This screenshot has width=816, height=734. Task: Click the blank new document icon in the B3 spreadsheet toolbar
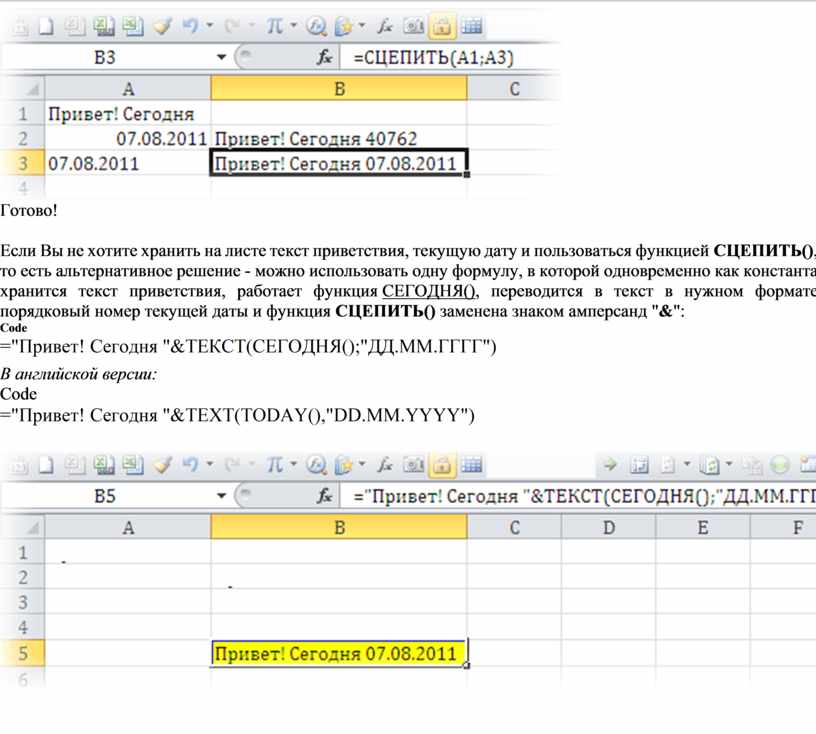(47, 26)
